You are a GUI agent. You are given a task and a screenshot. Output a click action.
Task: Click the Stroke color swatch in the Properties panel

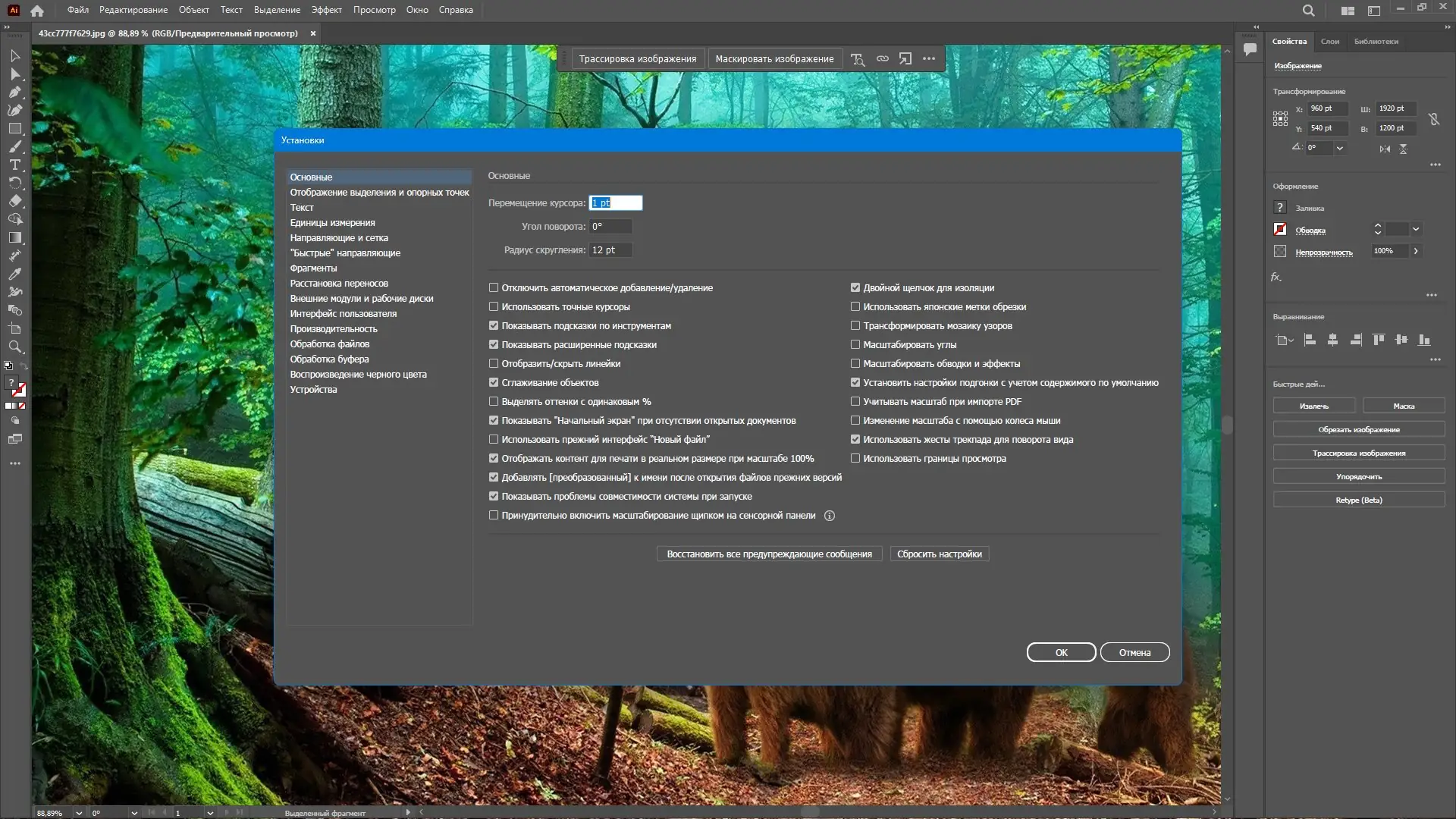tap(1280, 229)
